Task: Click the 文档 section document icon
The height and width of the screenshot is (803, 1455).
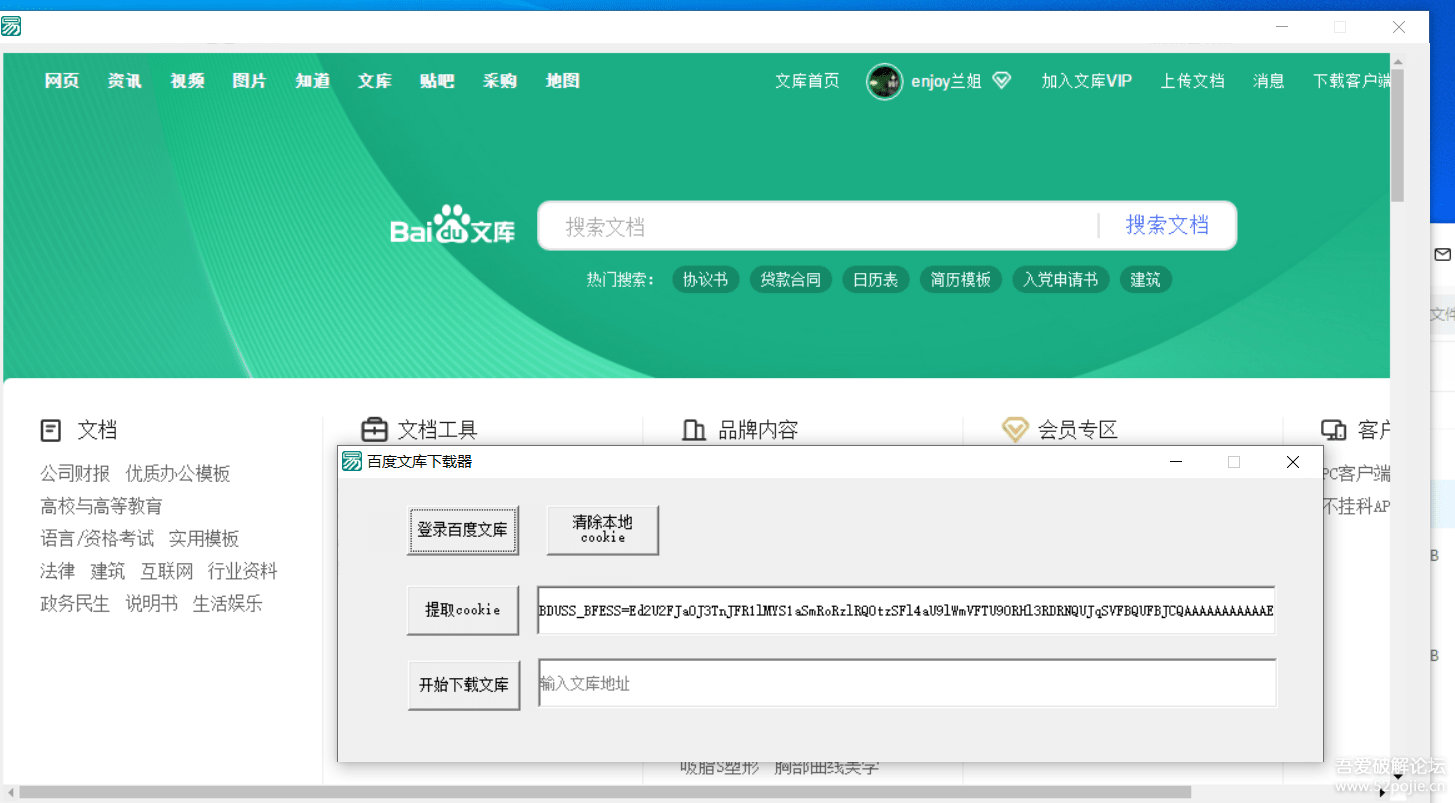Action: coord(50,431)
